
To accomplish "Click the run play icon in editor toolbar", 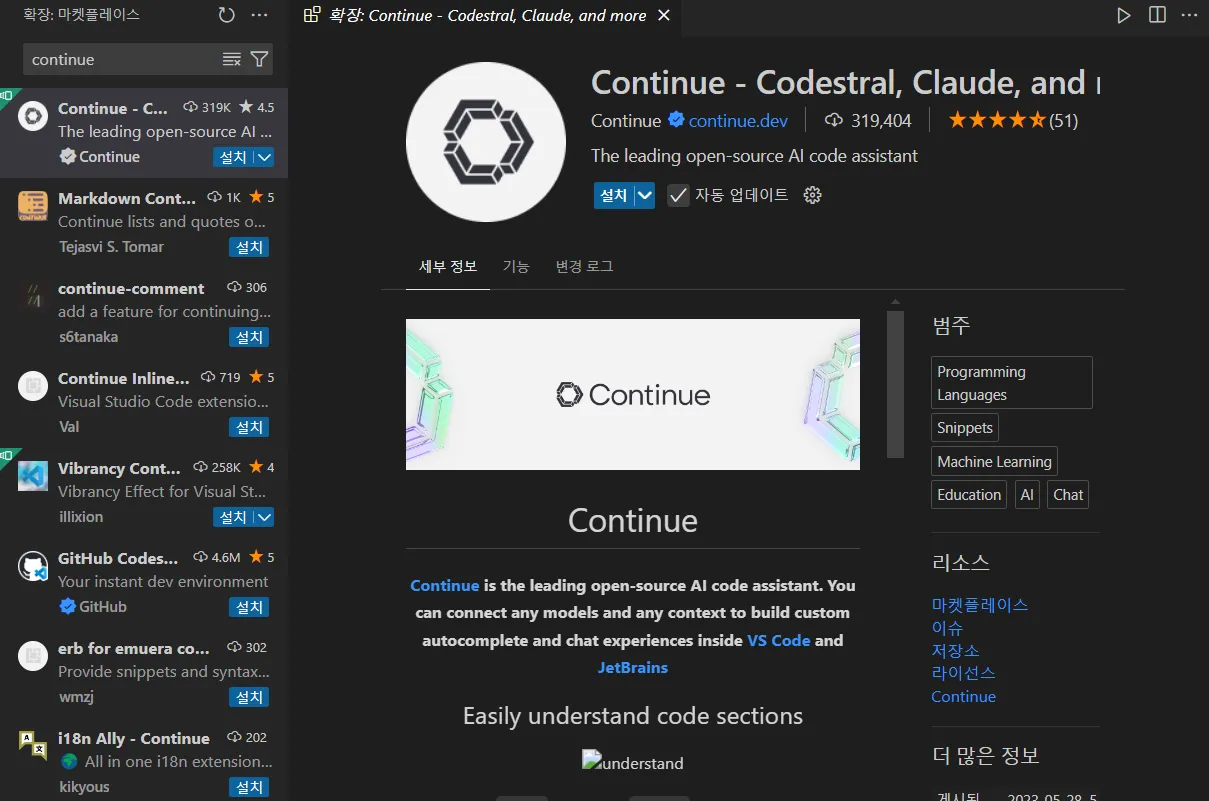I will (1124, 15).
